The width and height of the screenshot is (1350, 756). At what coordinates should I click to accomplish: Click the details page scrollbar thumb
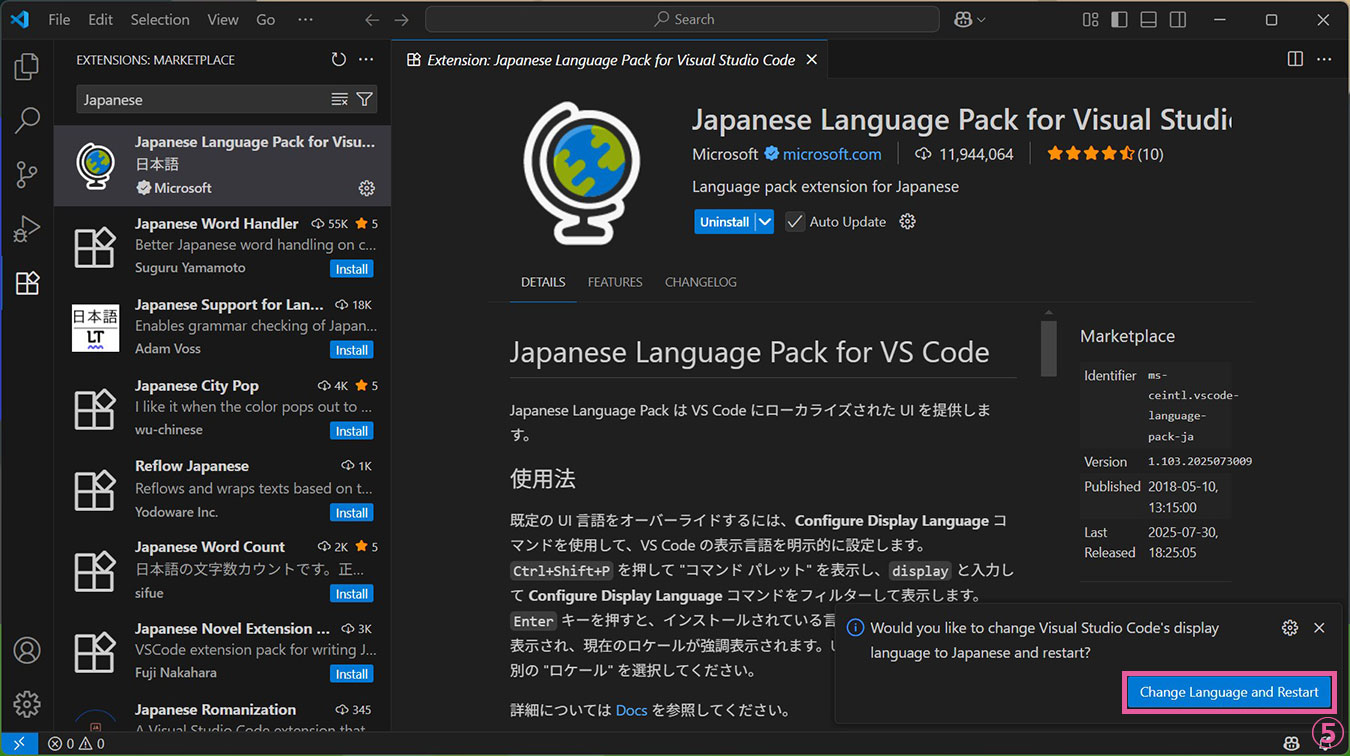click(x=1048, y=348)
